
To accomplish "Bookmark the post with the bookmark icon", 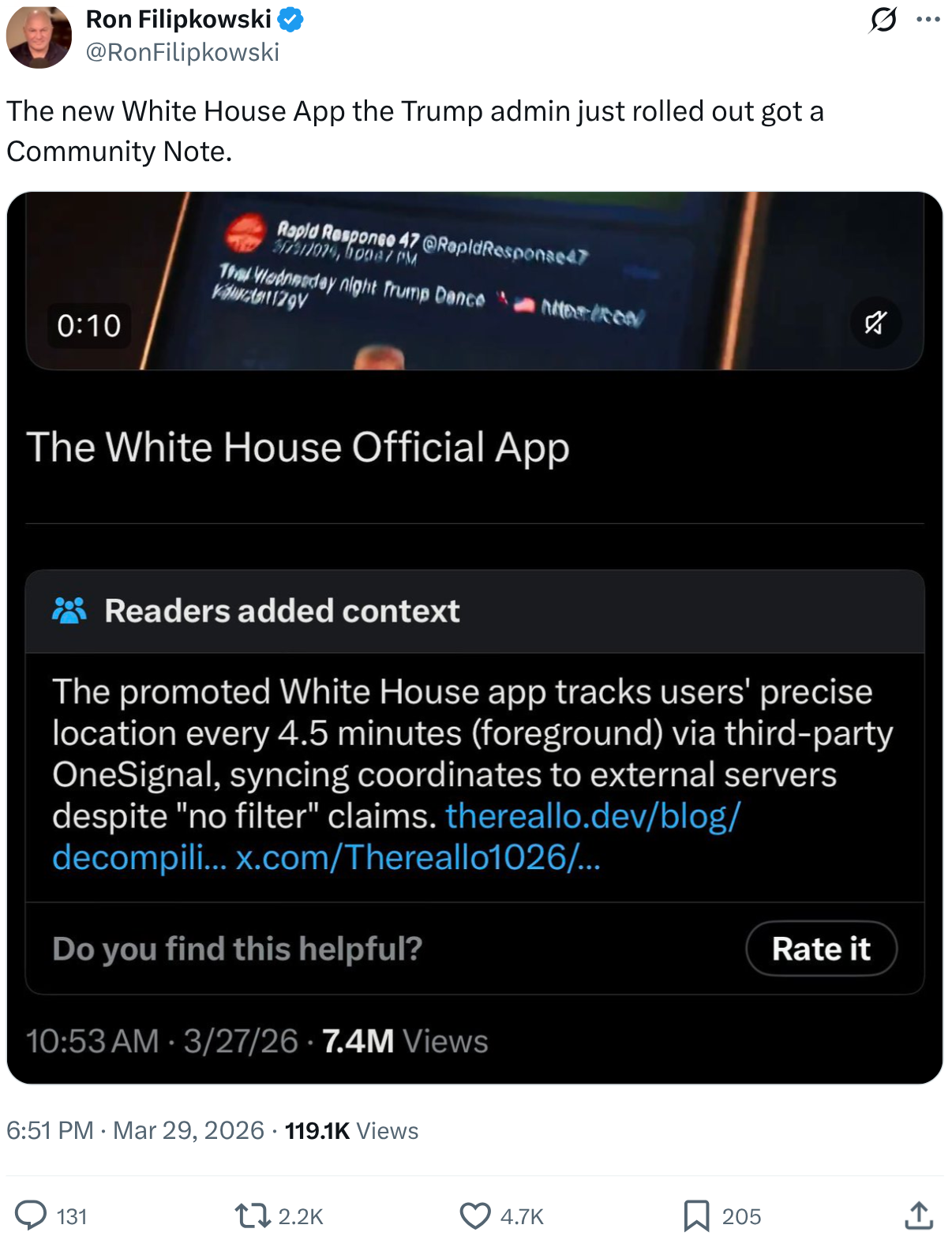I will pos(696,1215).
